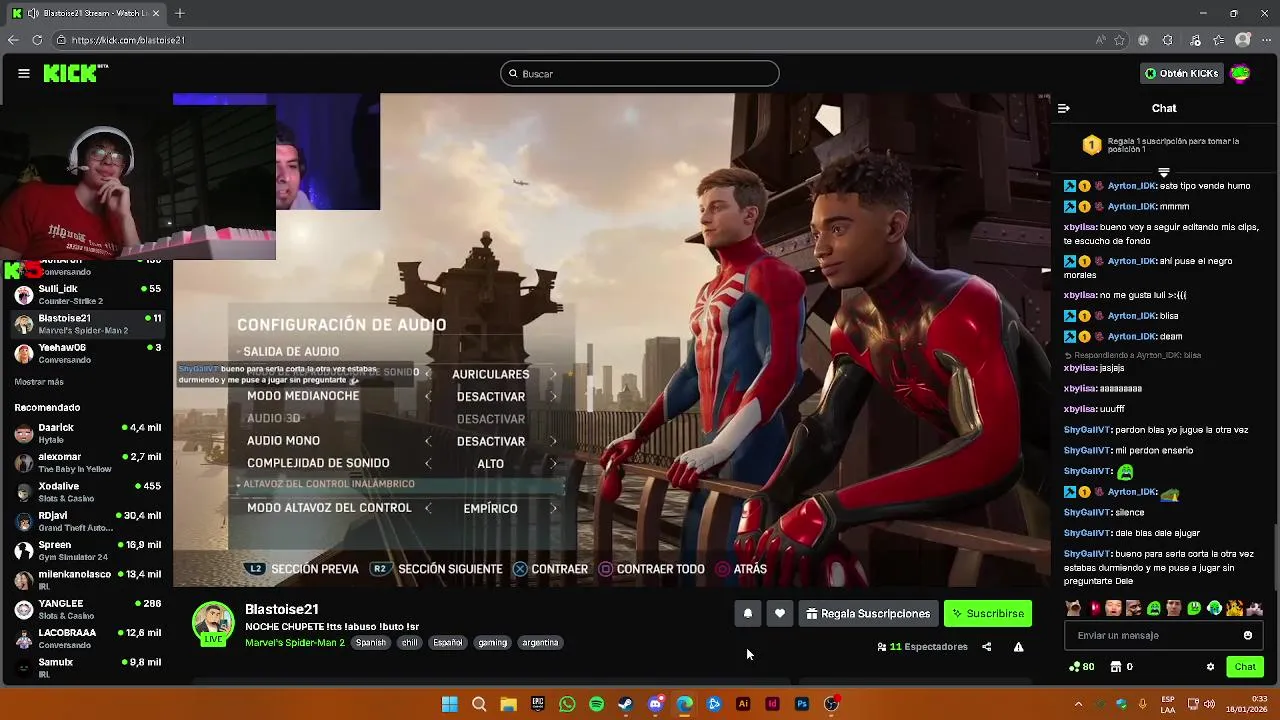Click the gaming tag
This screenshot has width=1280, height=720.
[492, 643]
